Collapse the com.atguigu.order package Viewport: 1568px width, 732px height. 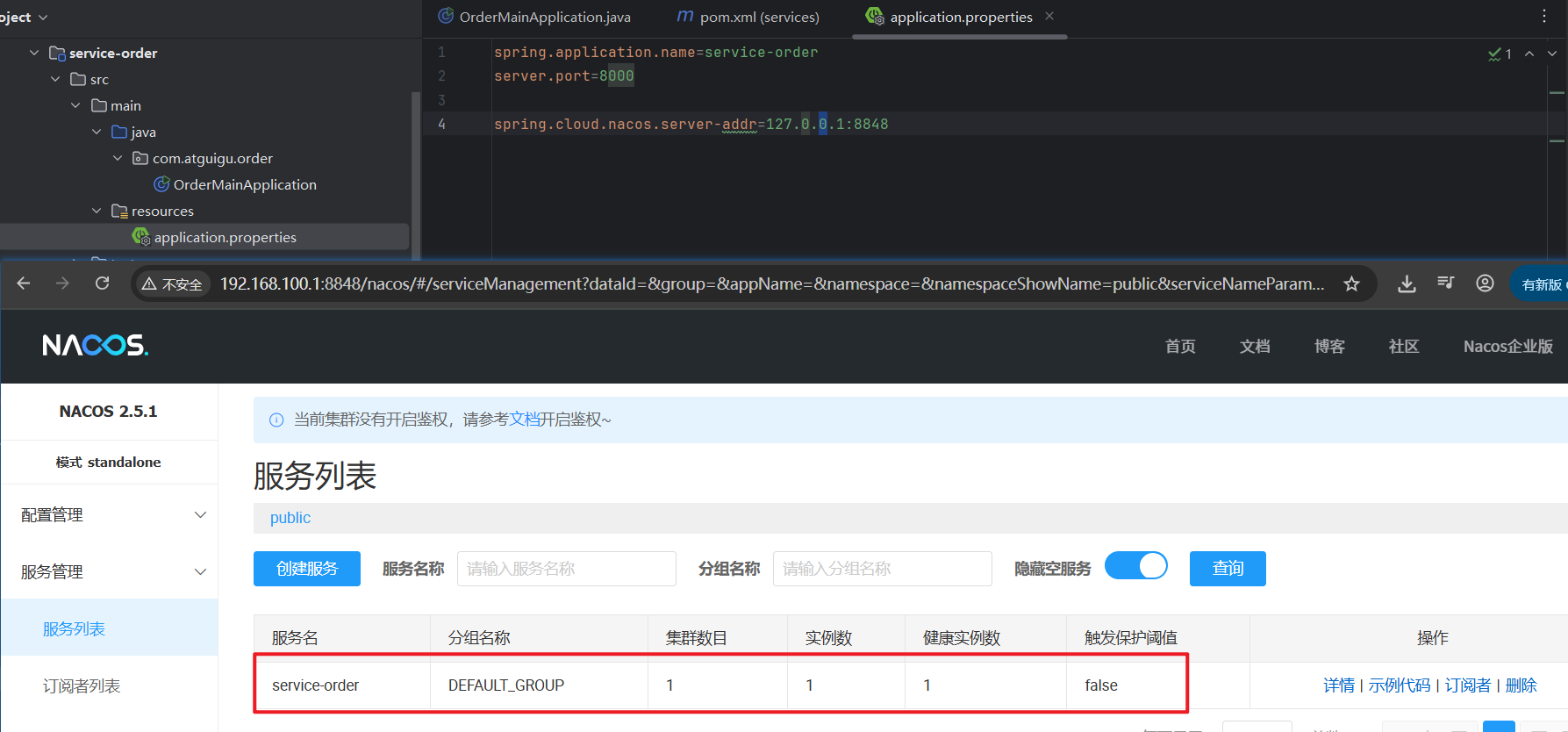pos(118,158)
